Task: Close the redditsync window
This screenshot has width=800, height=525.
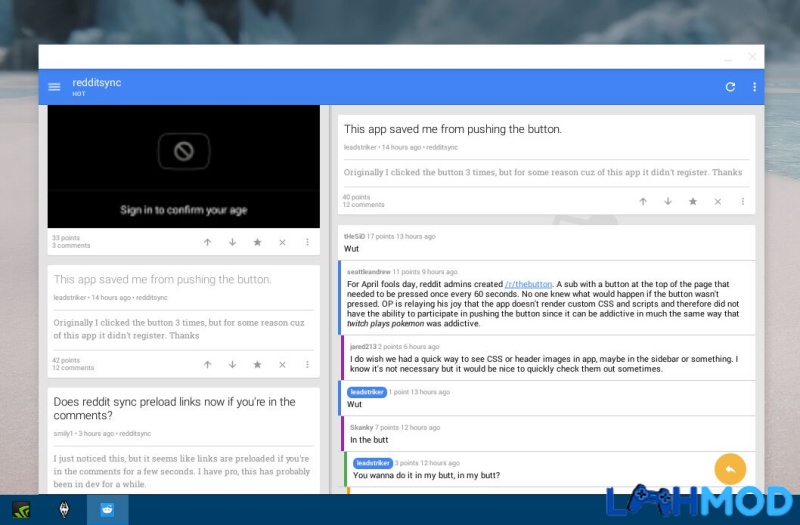Action: click(752, 57)
